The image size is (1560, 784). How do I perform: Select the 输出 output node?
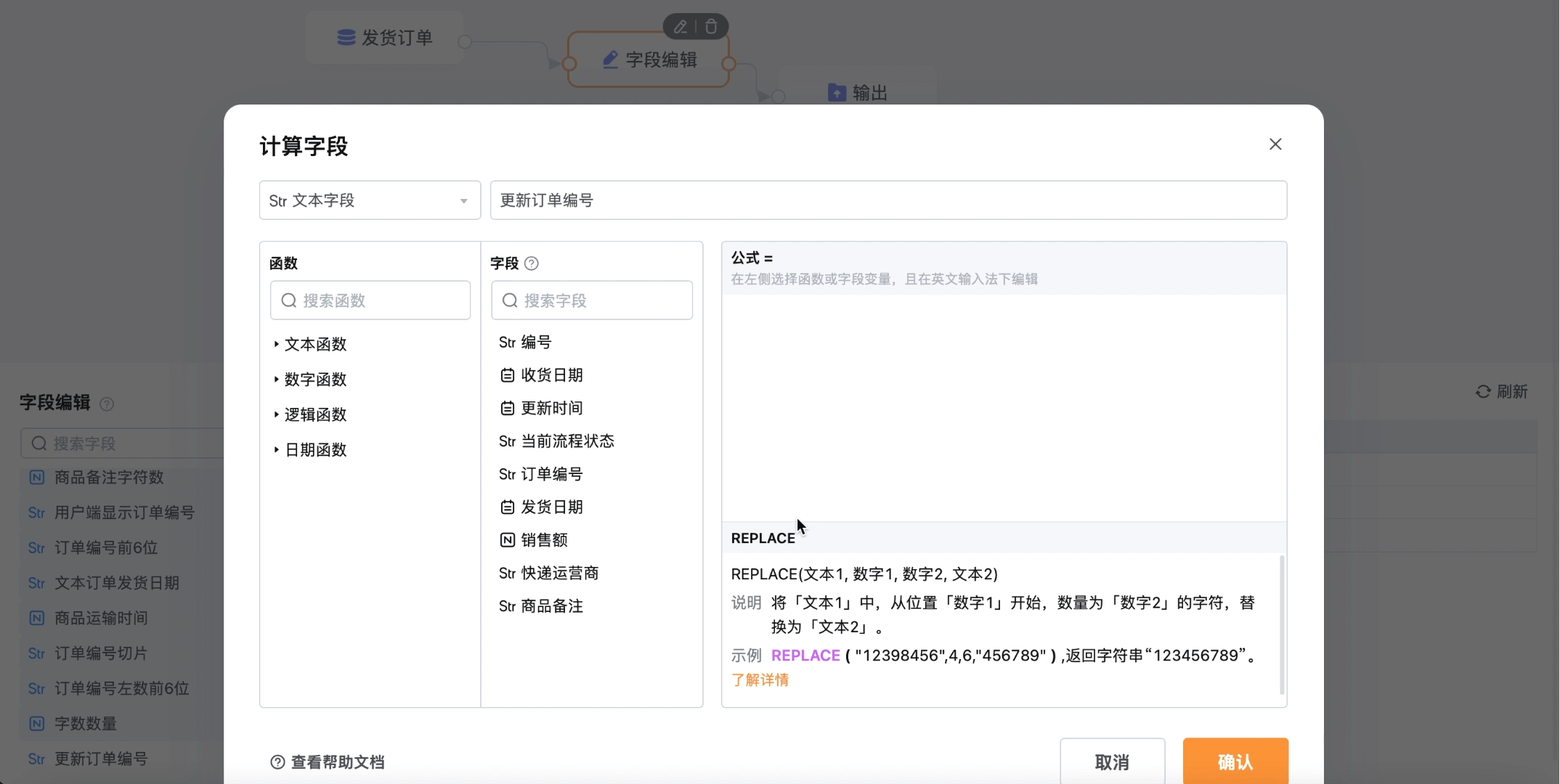pos(858,92)
